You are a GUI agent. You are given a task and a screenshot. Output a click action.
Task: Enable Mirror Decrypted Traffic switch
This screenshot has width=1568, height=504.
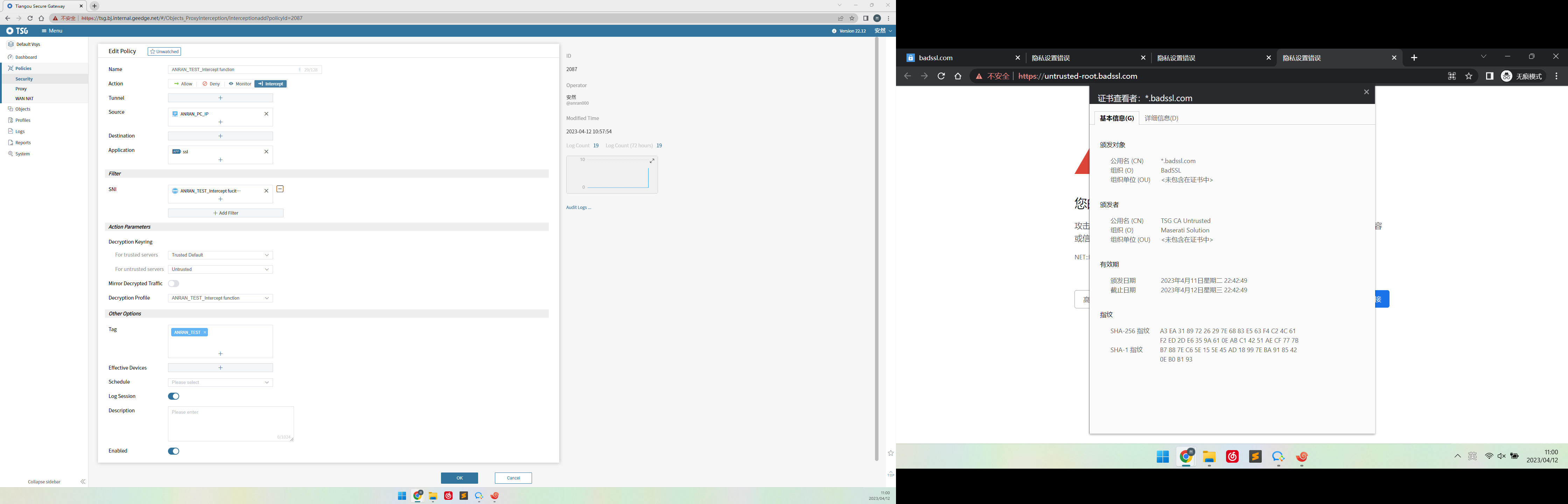[x=174, y=283]
